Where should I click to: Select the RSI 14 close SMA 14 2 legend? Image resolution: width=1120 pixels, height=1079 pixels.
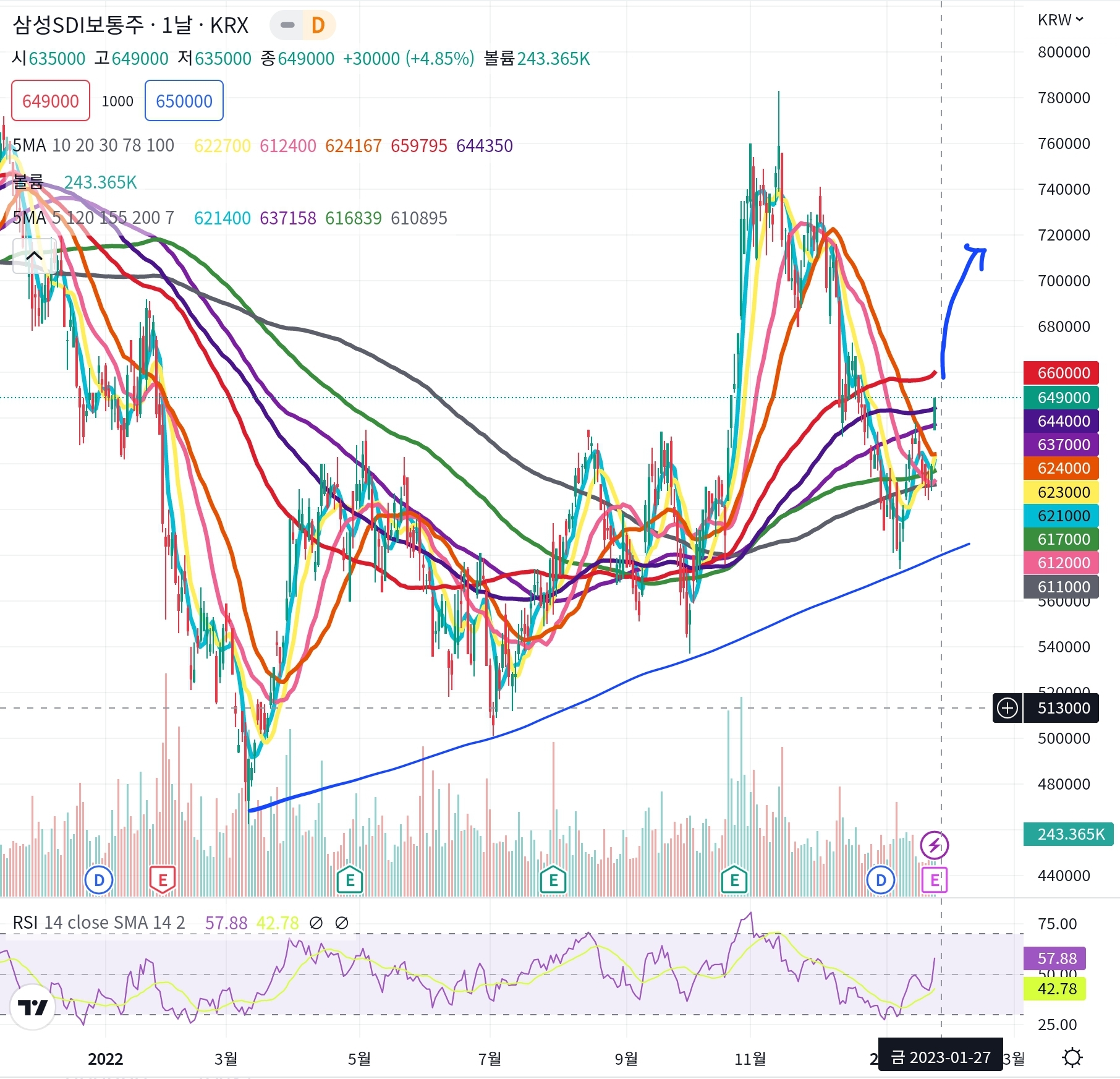pyautogui.click(x=99, y=923)
